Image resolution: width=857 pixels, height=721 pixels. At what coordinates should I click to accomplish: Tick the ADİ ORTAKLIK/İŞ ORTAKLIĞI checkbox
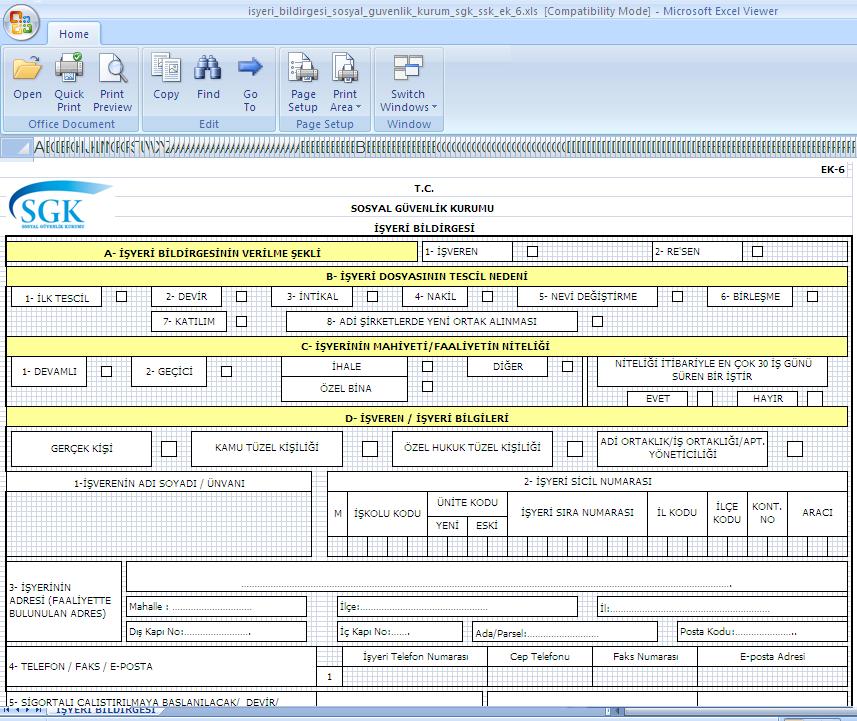pyautogui.click(x=795, y=449)
